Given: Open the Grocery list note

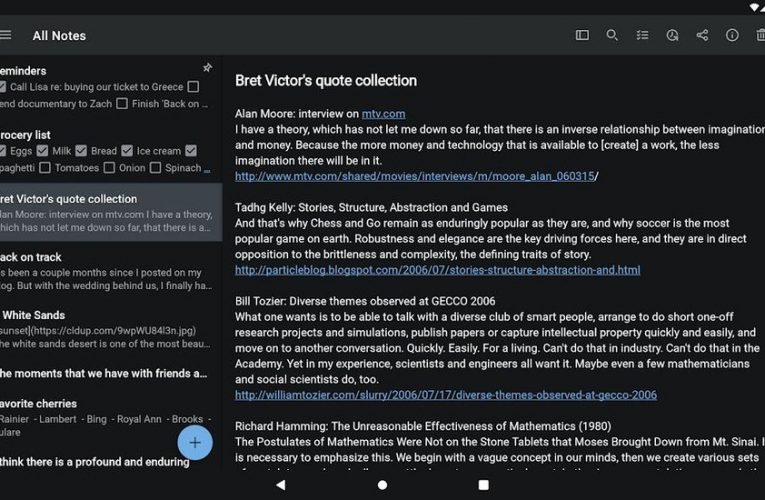Looking at the screenshot, I should tap(111, 151).
